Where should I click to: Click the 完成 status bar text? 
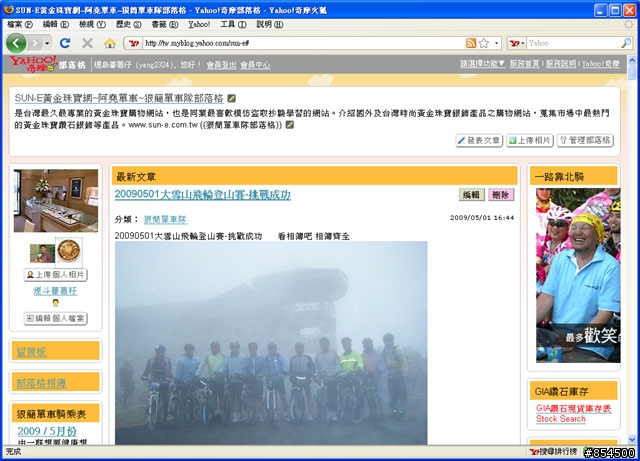pyautogui.click(x=13, y=452)
